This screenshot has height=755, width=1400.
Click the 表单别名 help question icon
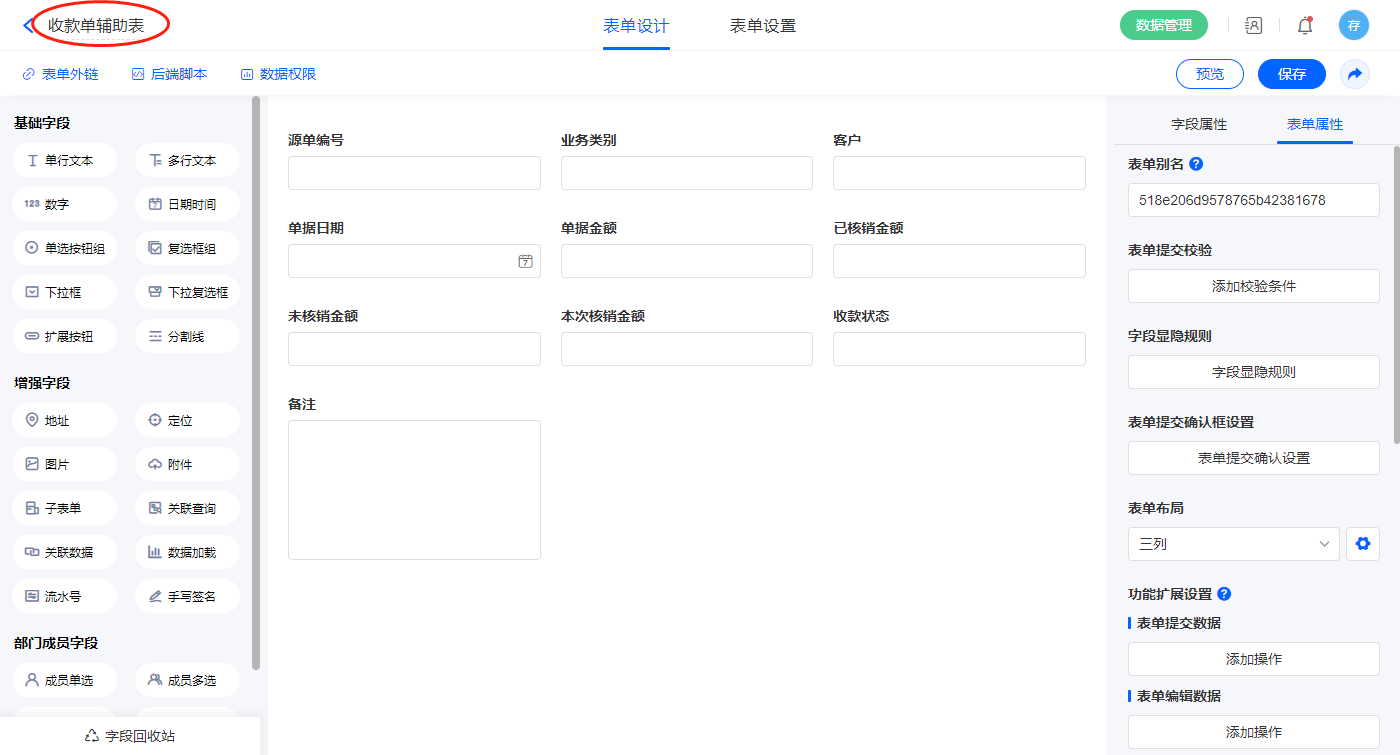pyautogui.click(x=1196, y=164)
